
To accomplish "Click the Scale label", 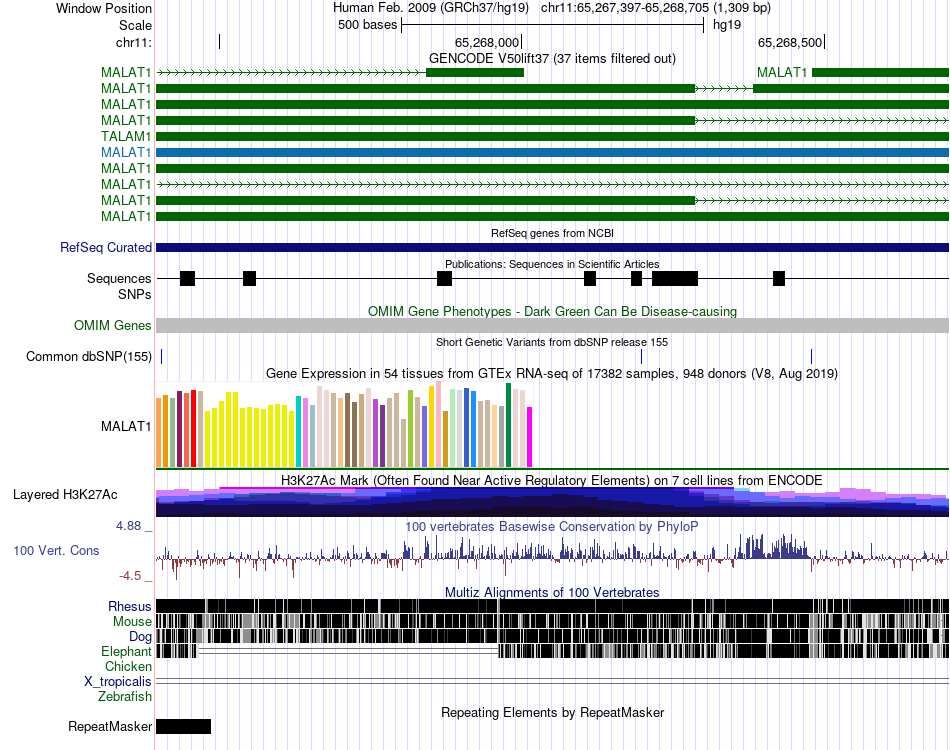I will point(136,25).
